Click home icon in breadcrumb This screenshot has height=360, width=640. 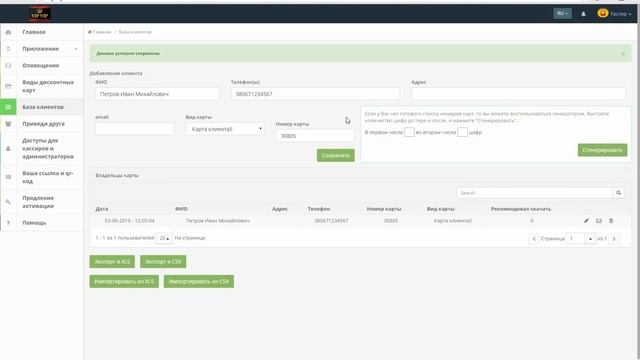point(90,32)
